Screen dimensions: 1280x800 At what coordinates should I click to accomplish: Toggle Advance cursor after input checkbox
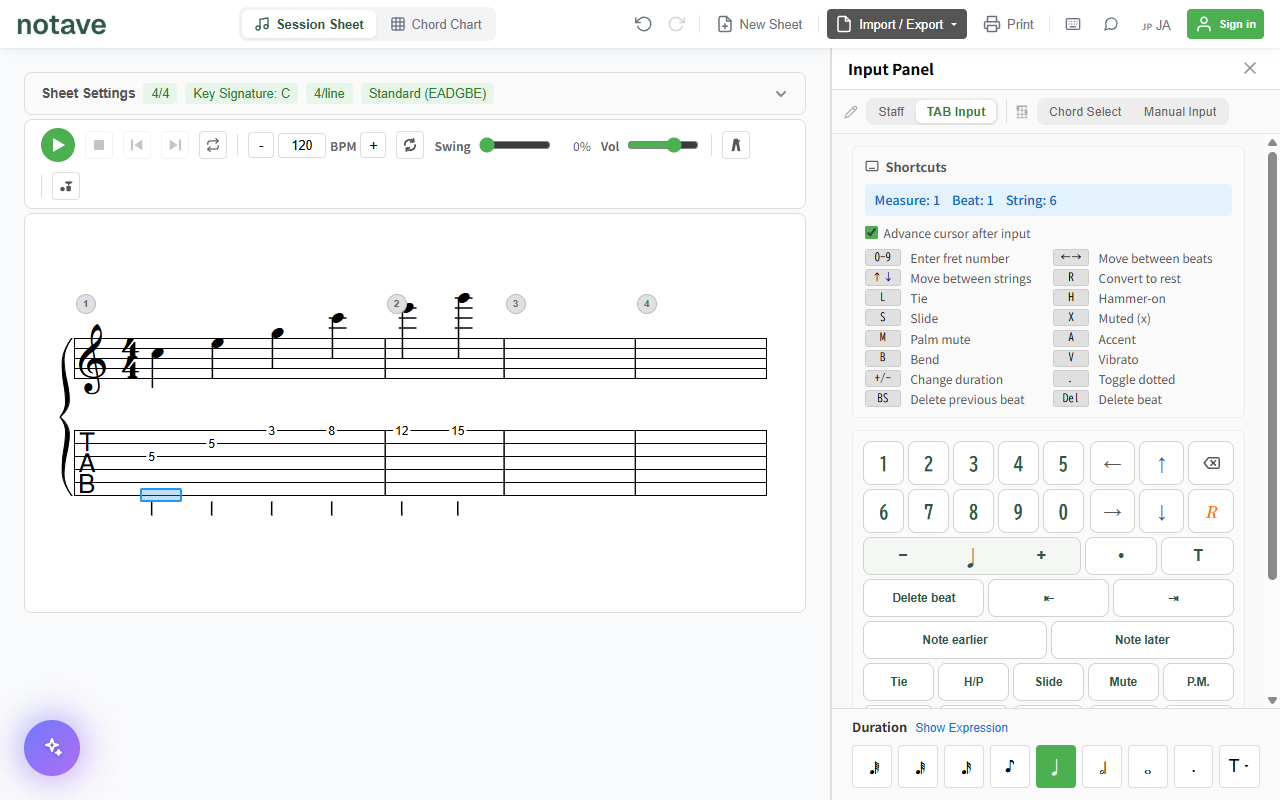[x=871, y=233]
